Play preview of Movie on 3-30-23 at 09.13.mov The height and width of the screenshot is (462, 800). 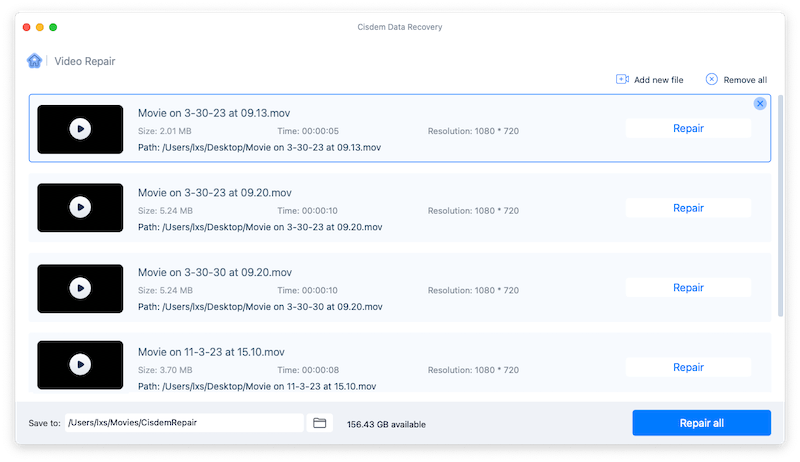(x=80, y=129)
